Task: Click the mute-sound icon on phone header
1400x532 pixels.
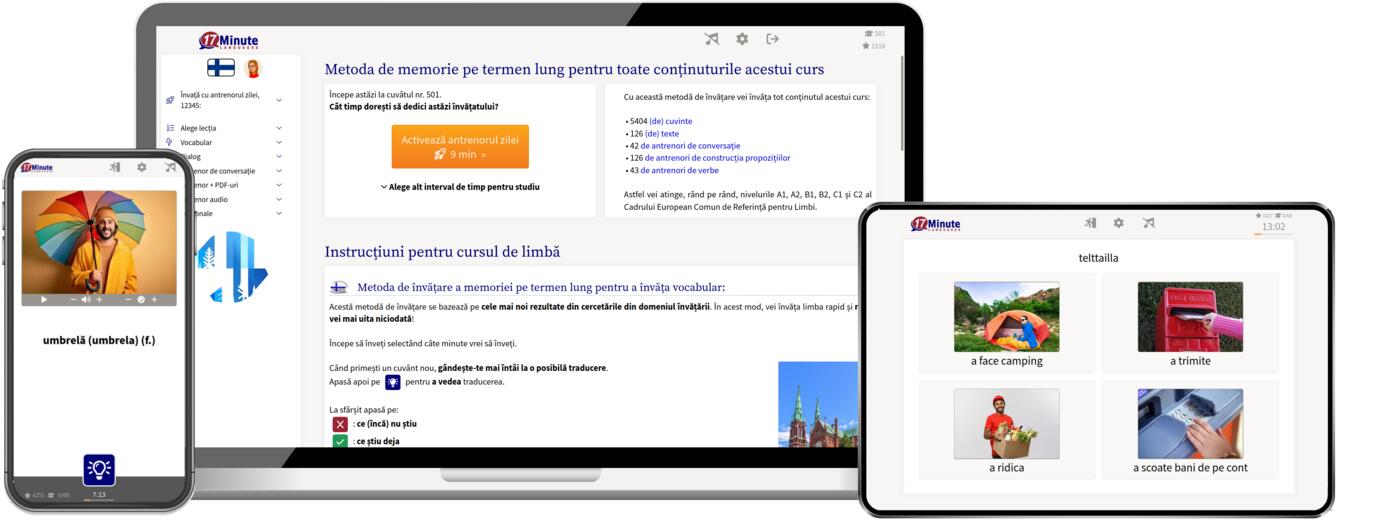Action: click(170, 168)
